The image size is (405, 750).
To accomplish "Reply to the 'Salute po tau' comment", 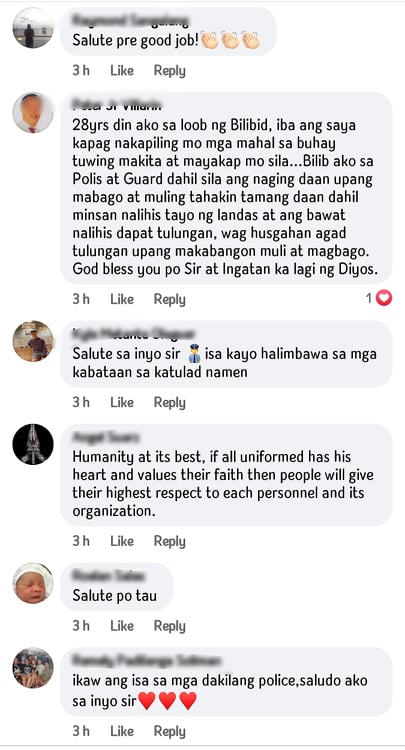I will click(x=169, y=626).
